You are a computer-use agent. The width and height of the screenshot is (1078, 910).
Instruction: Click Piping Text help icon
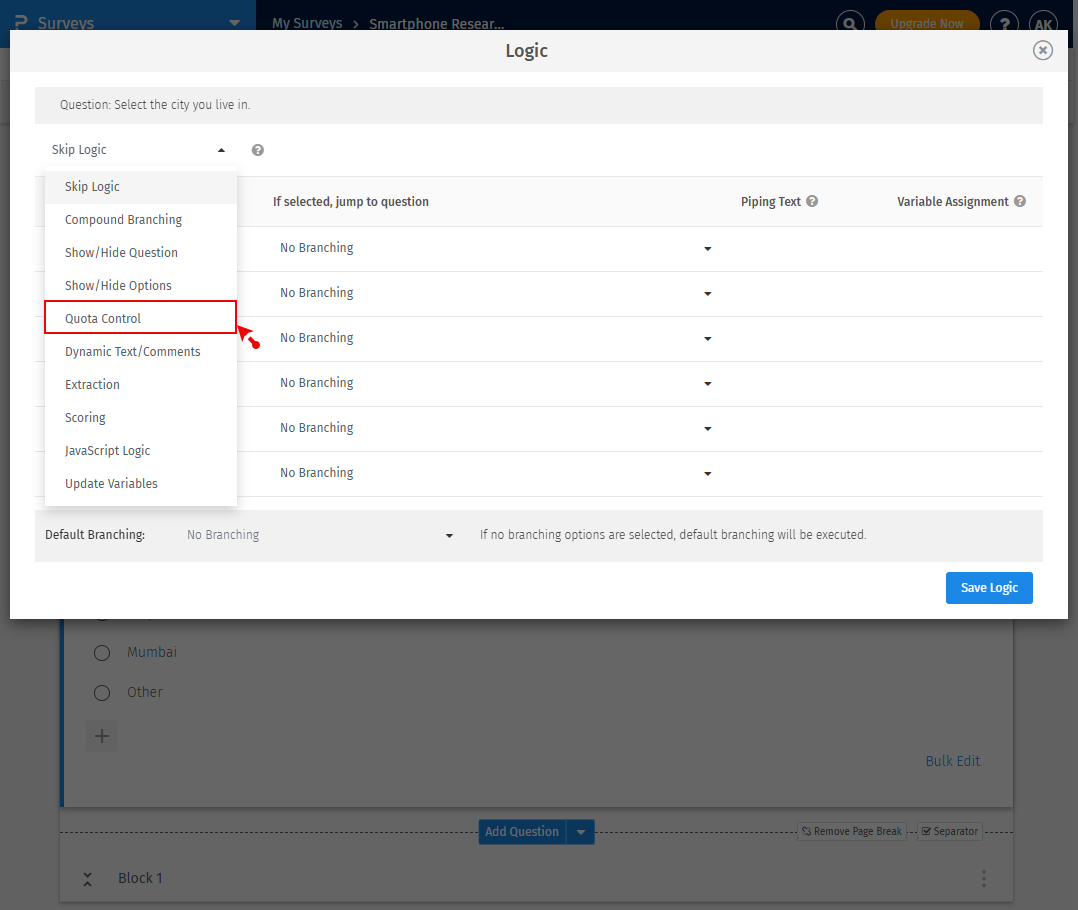(x=812, y=201)
